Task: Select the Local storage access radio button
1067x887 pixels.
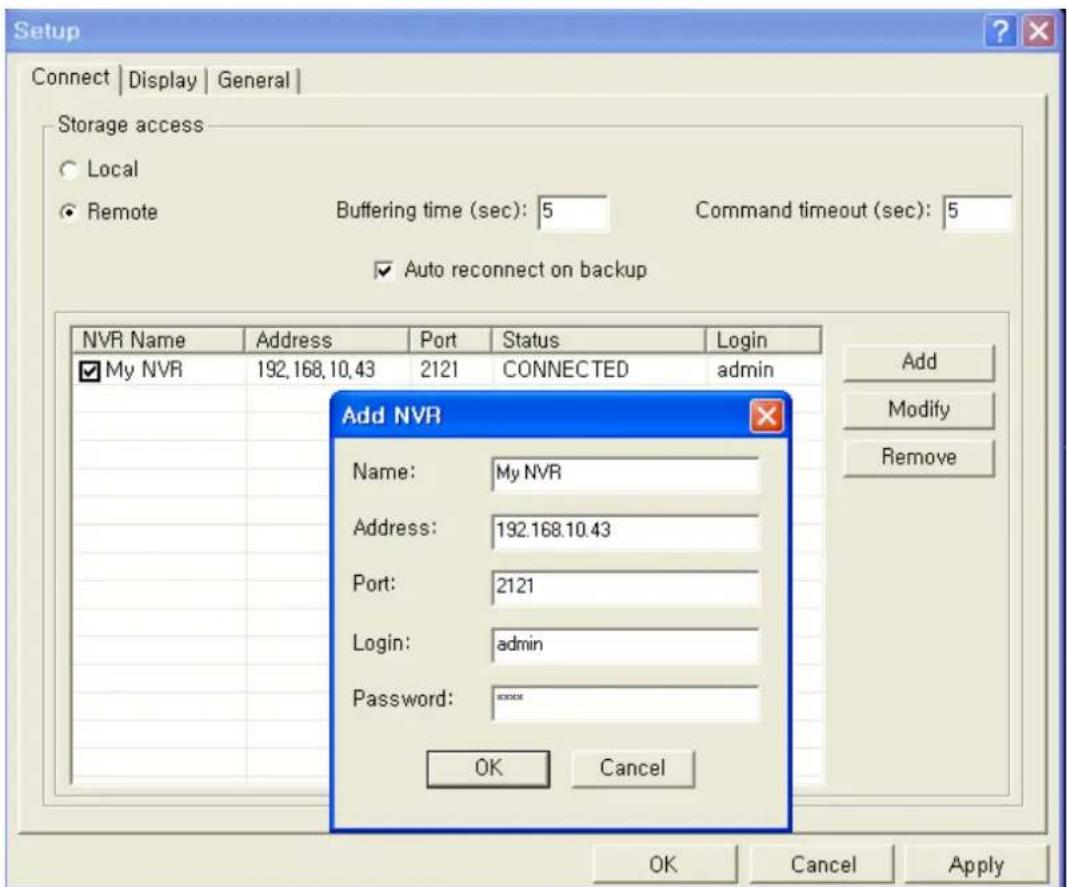Action: click(68, 170)
